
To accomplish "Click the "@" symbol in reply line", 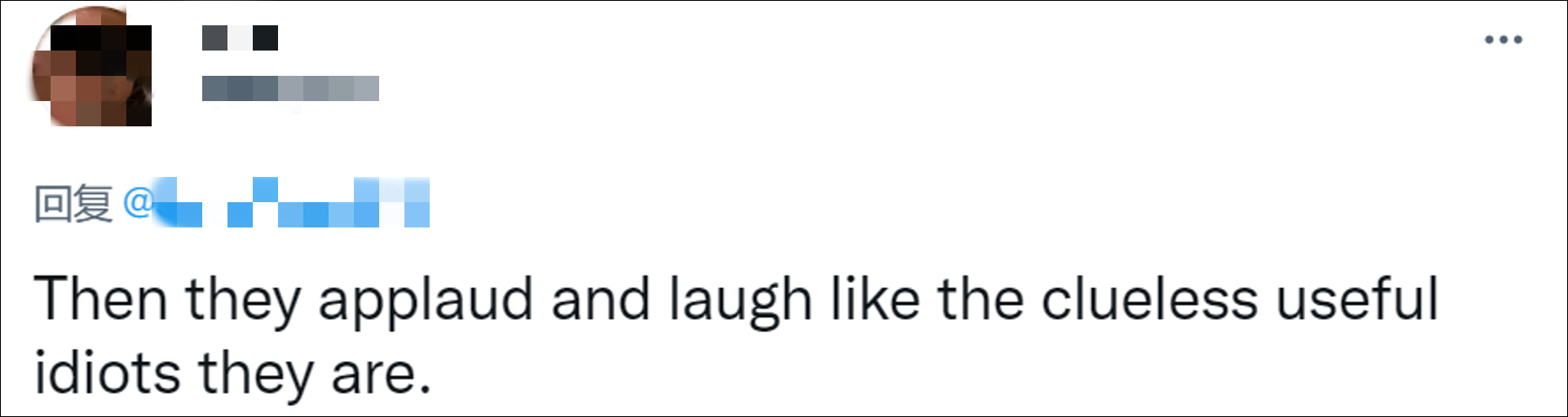I will (x=136, y=203).
